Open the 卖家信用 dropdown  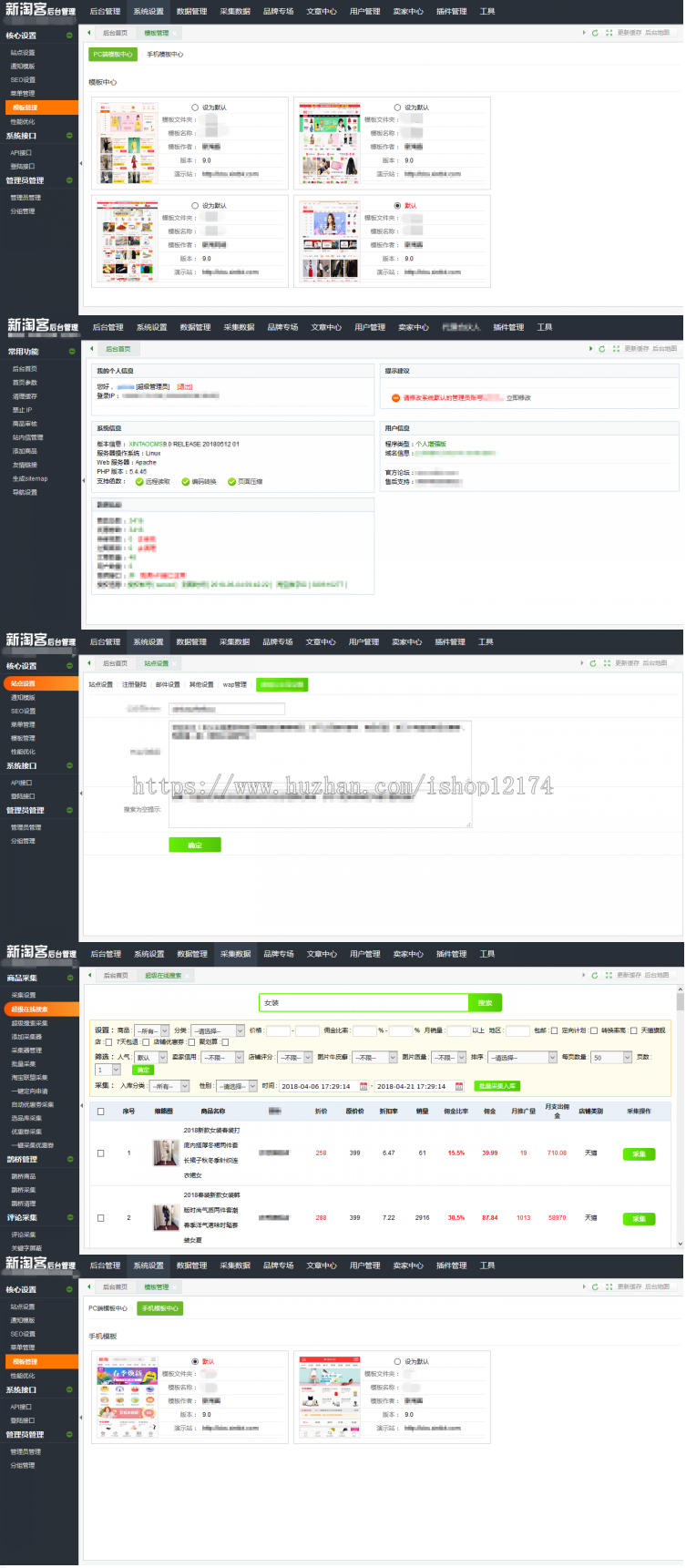coord(223,1058)
